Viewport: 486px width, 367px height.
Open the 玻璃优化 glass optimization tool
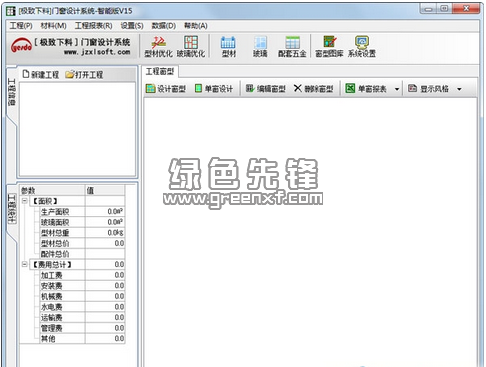(191, 47)
